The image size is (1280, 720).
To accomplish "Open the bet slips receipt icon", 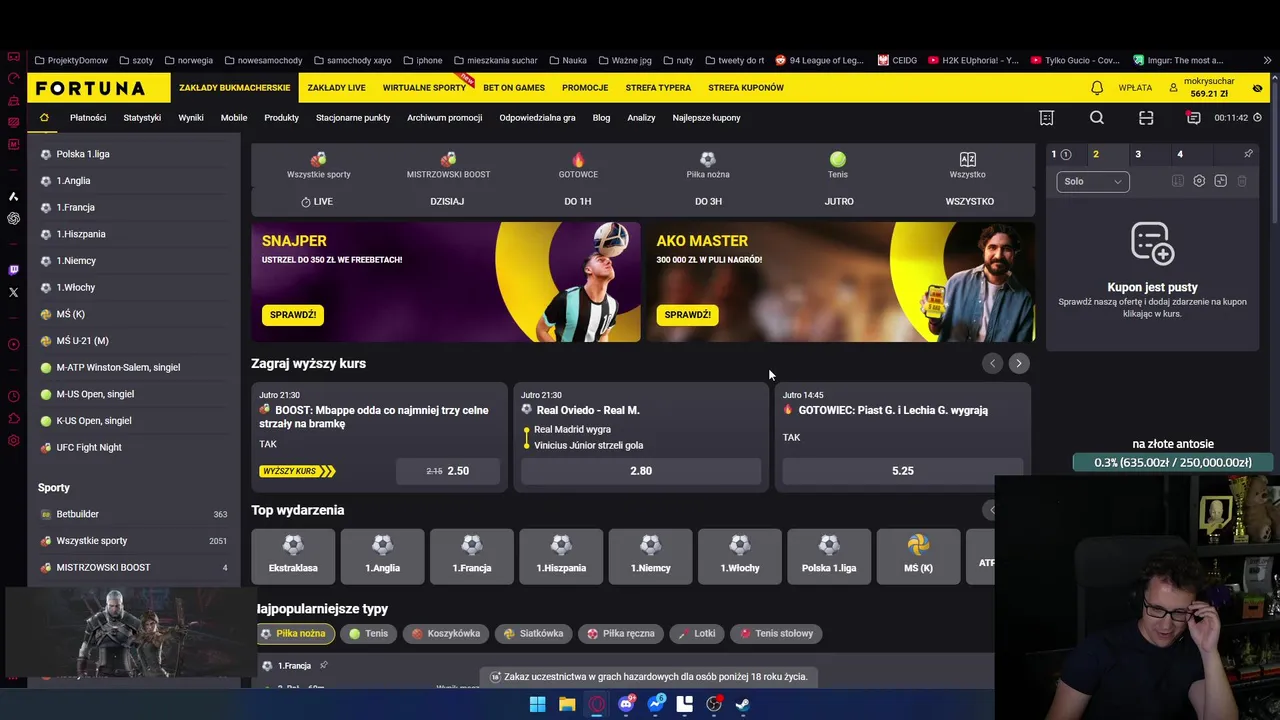I will (1047, 118).
